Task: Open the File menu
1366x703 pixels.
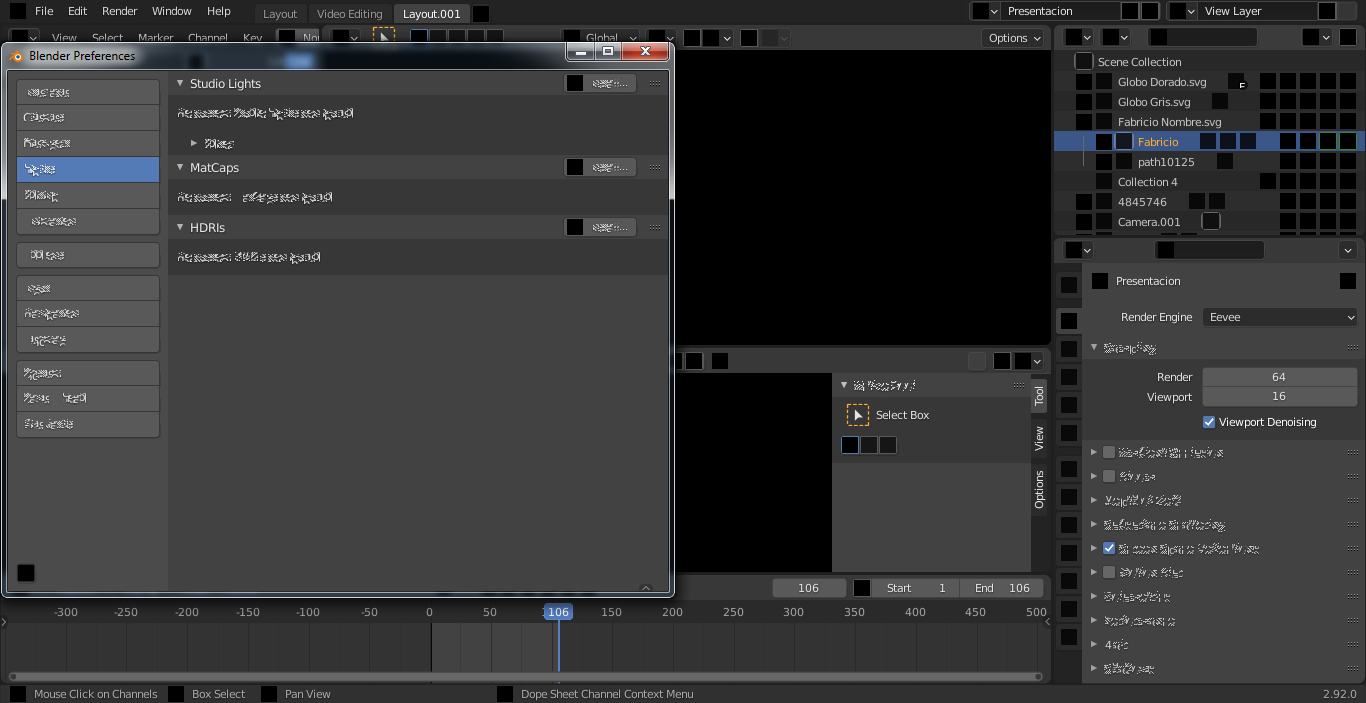Action: 44,11
